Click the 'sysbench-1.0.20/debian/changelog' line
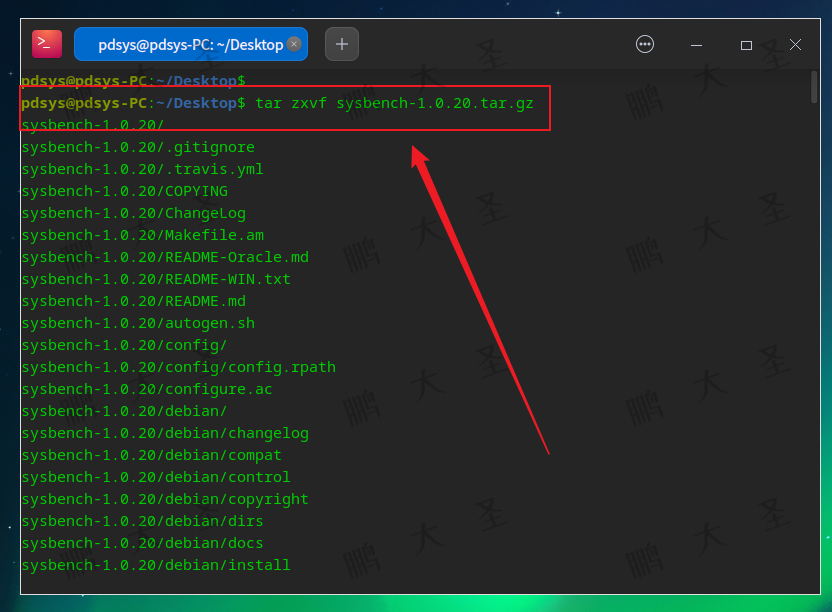 pos(164,433)
